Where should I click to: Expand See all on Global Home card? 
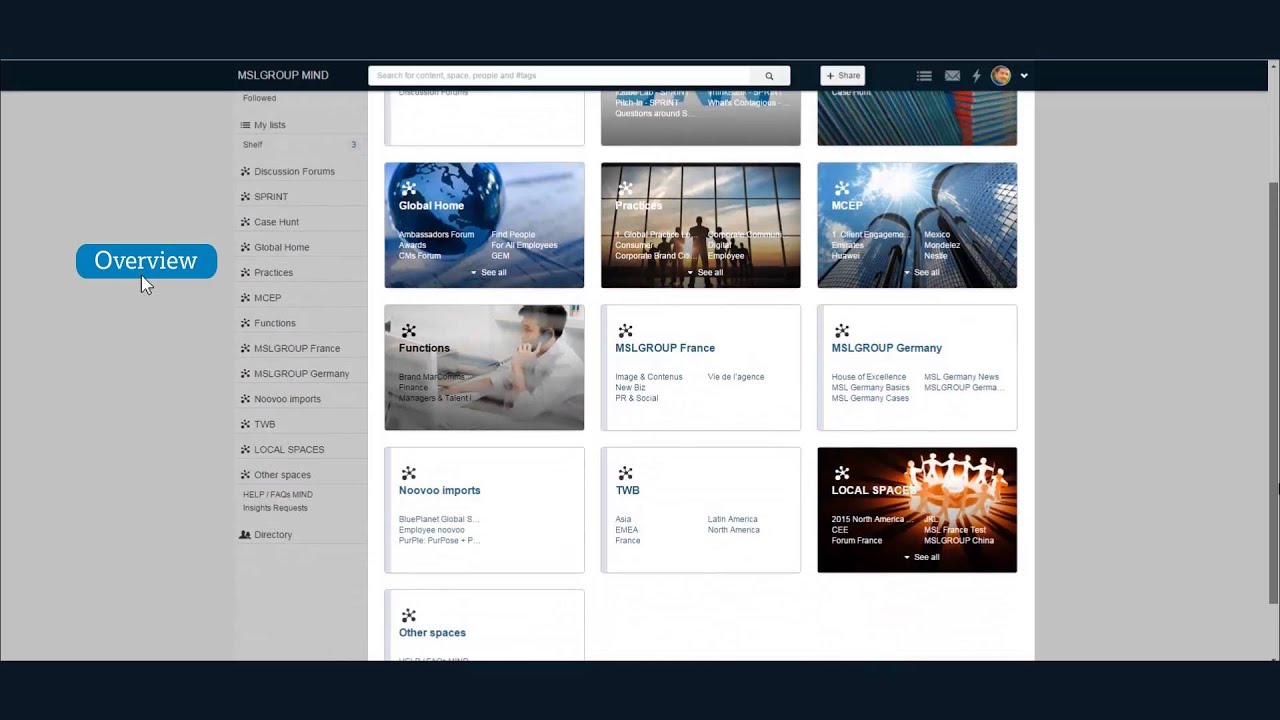[x=489, y=272]
